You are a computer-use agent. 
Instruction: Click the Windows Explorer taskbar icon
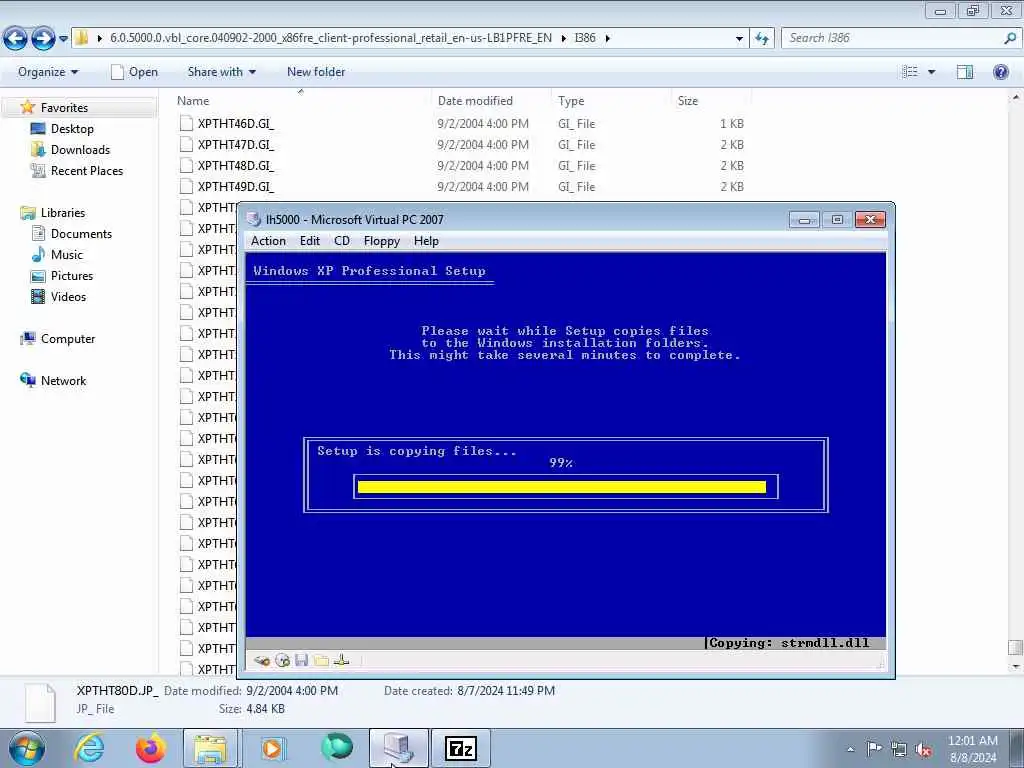pyautogui.click(x=210, y=748)
